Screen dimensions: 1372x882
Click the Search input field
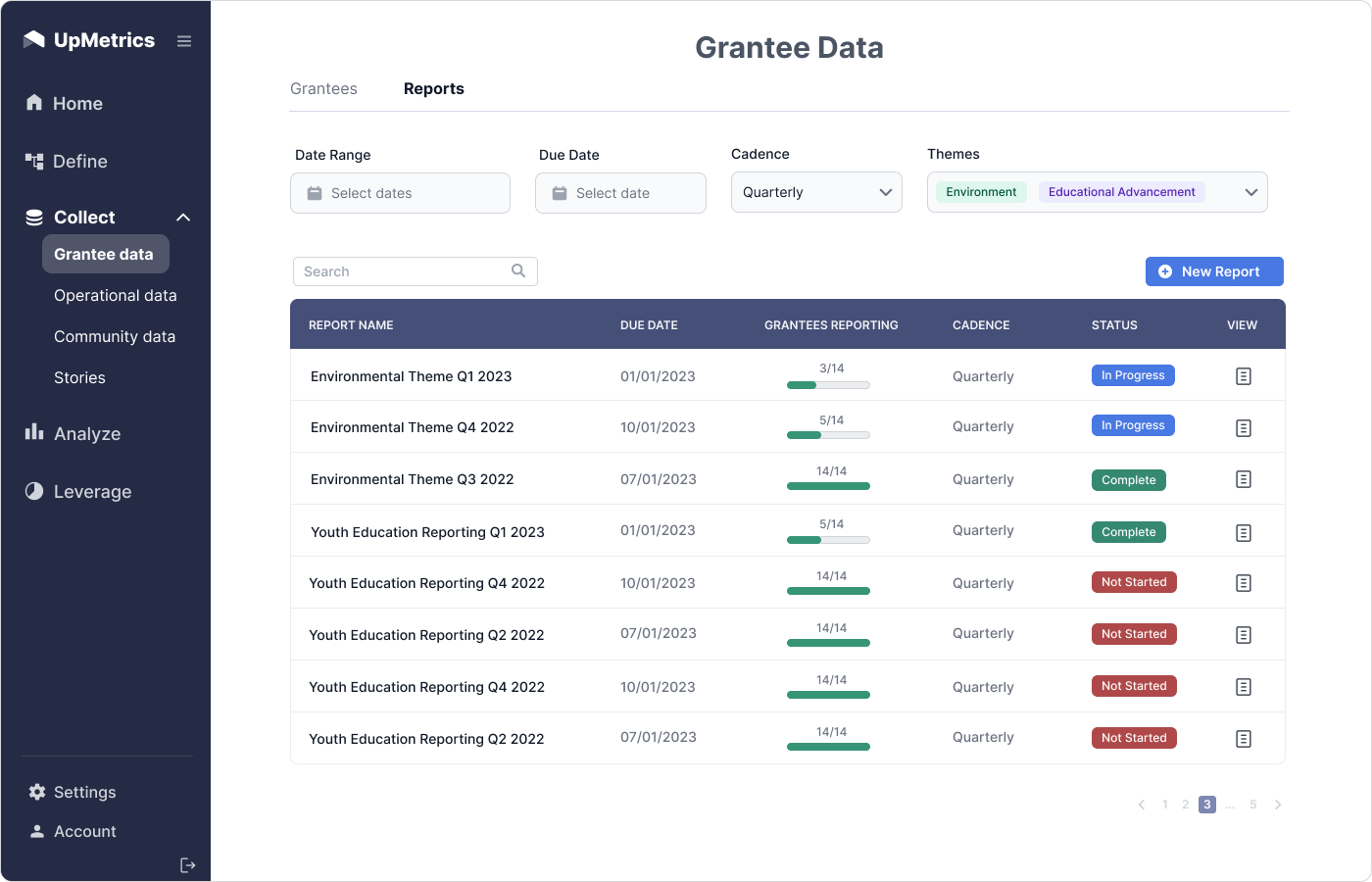[x=404, y=271]
